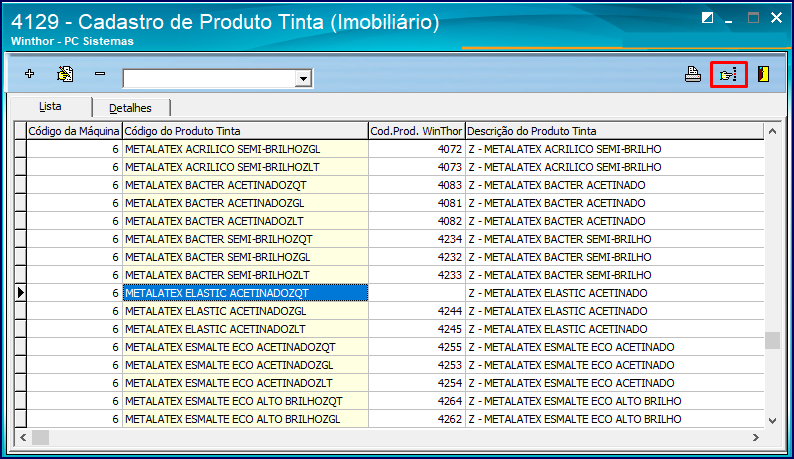Click WinThor code cell 4234
The width and height of the screenshot is (794, 459).
(416, 239)
